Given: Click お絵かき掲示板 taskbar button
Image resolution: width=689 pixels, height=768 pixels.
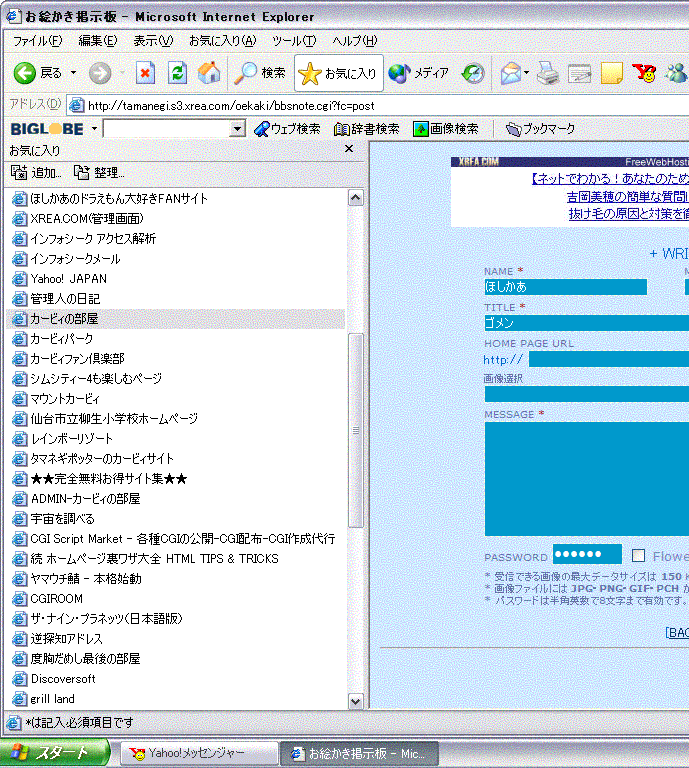Looking at the screenshot, I should pos(359,753).
